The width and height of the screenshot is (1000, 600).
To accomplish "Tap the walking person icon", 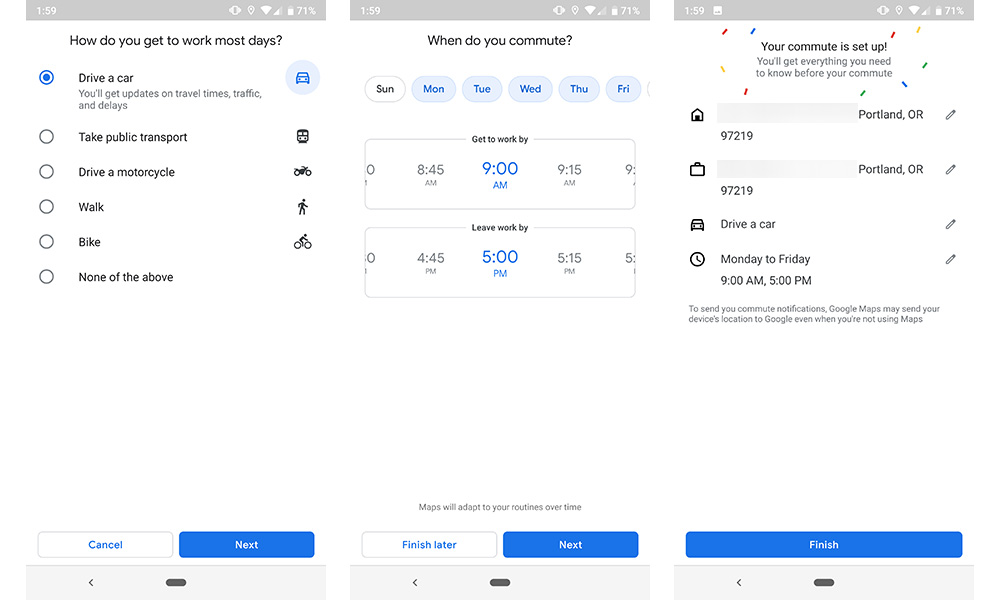I will click(x=302, y=207).
